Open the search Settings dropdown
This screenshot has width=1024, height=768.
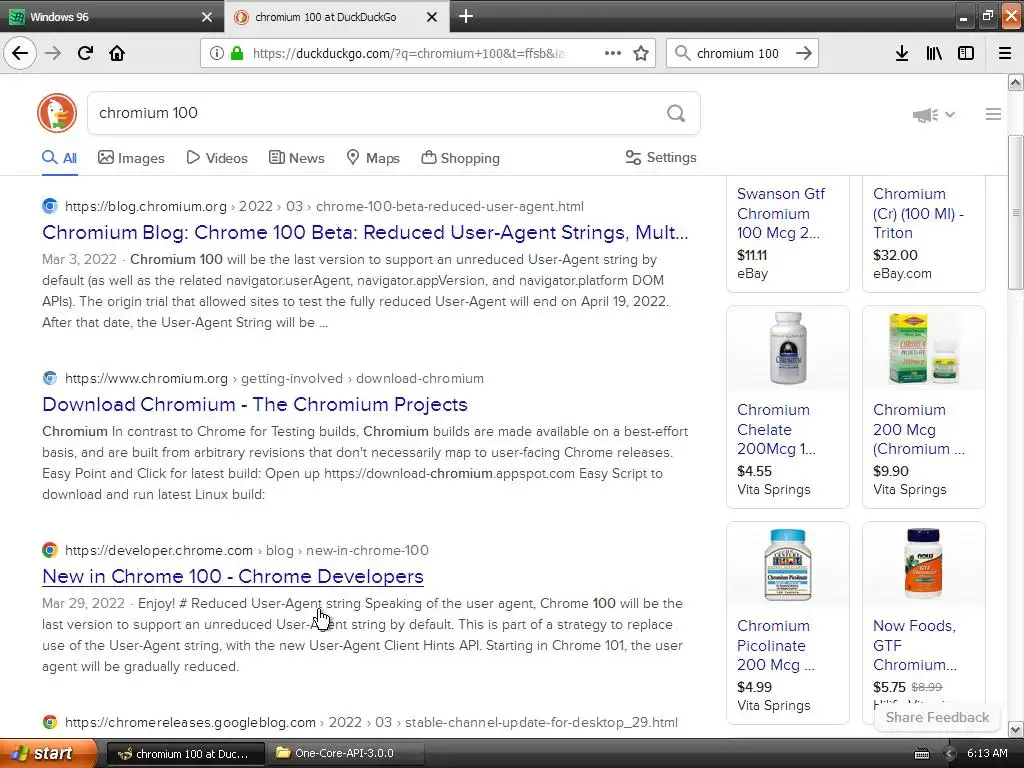(661, 157)
